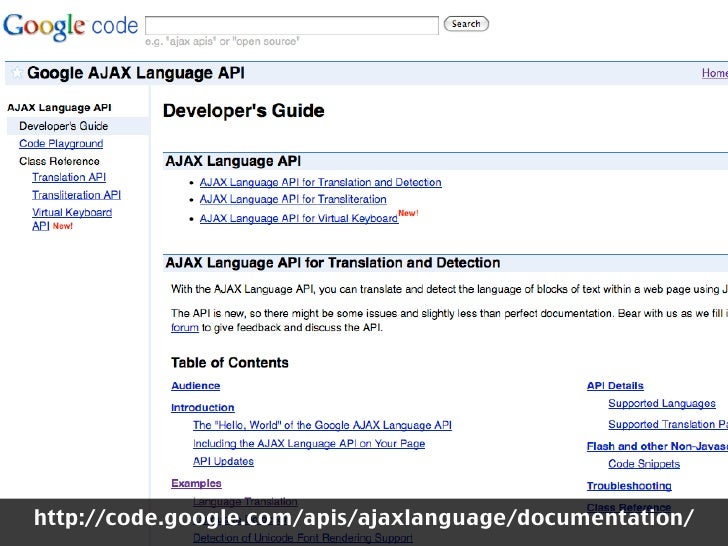Open Virtual Keyboard API sidebar link

click(x=71, y=212)
